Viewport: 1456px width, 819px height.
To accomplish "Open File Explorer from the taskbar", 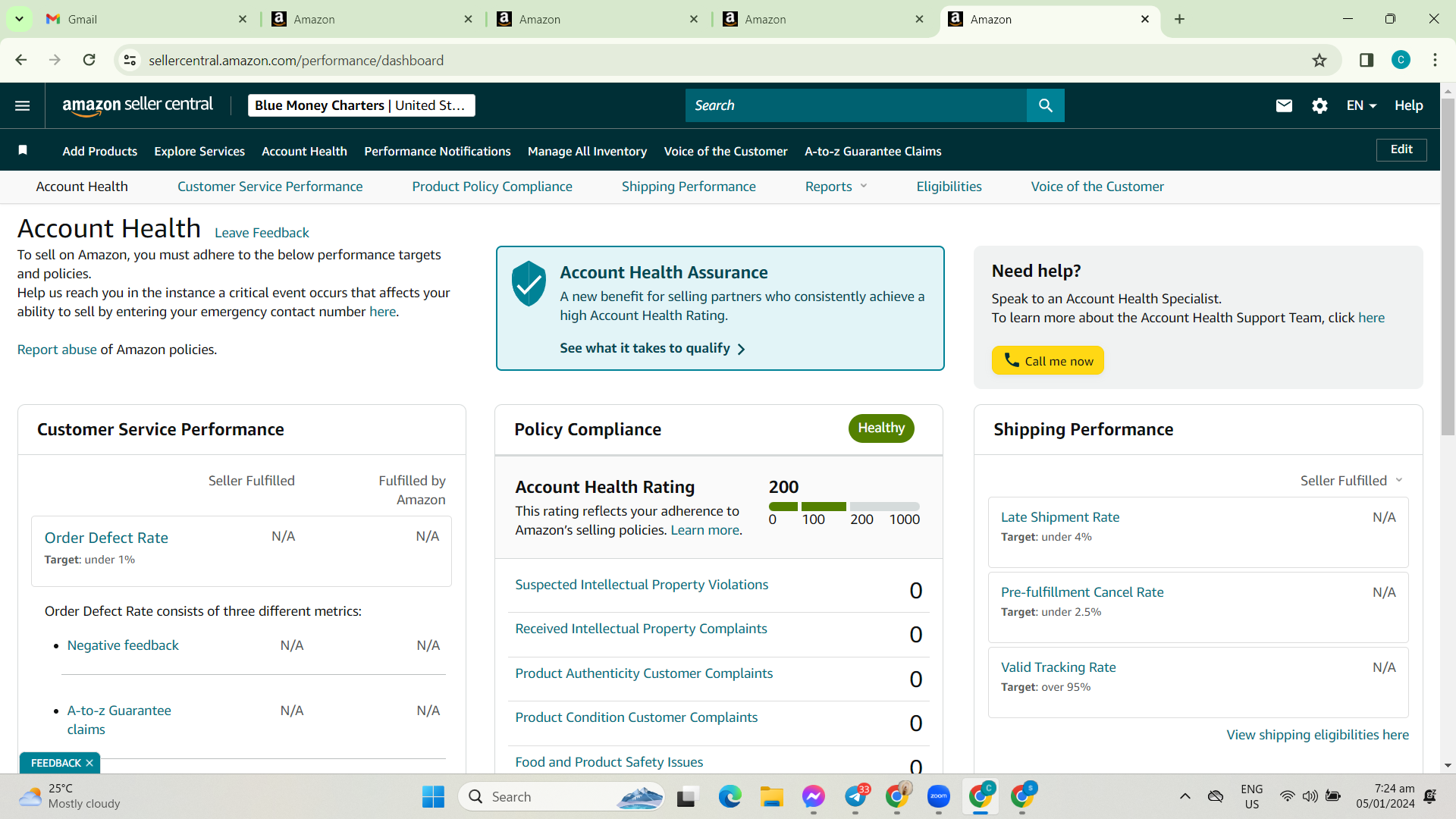I will [771, 796].
